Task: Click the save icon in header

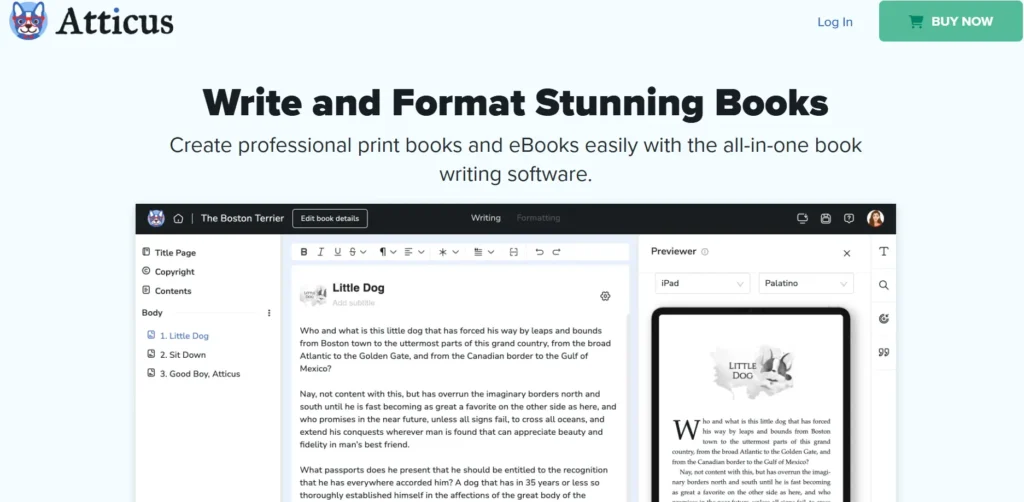Action: [x=825, y=218]
